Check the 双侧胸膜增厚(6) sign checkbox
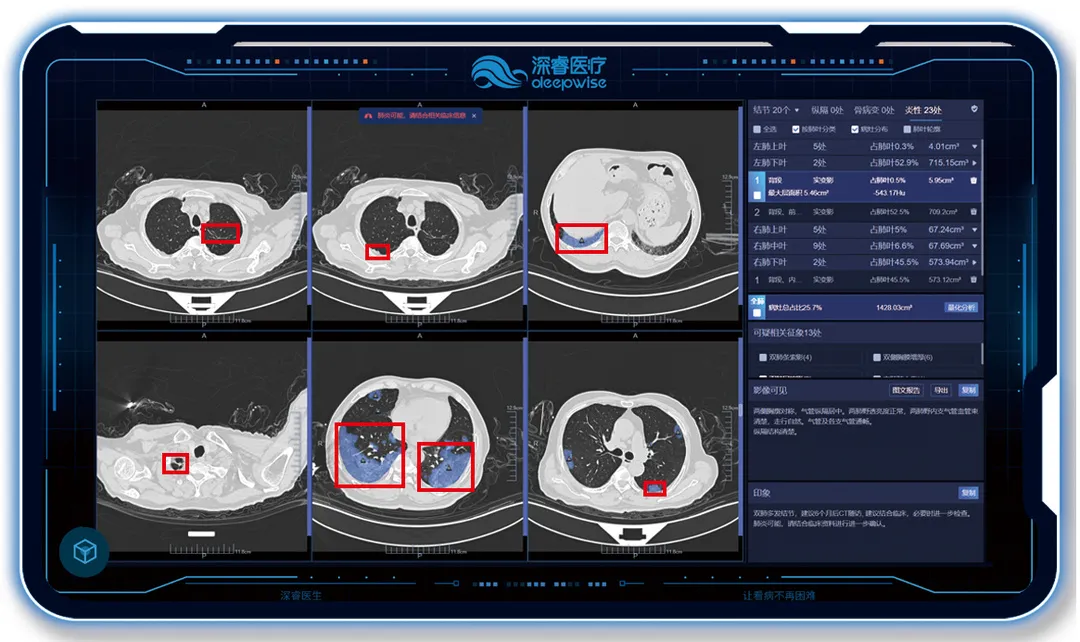 (876, 358)
